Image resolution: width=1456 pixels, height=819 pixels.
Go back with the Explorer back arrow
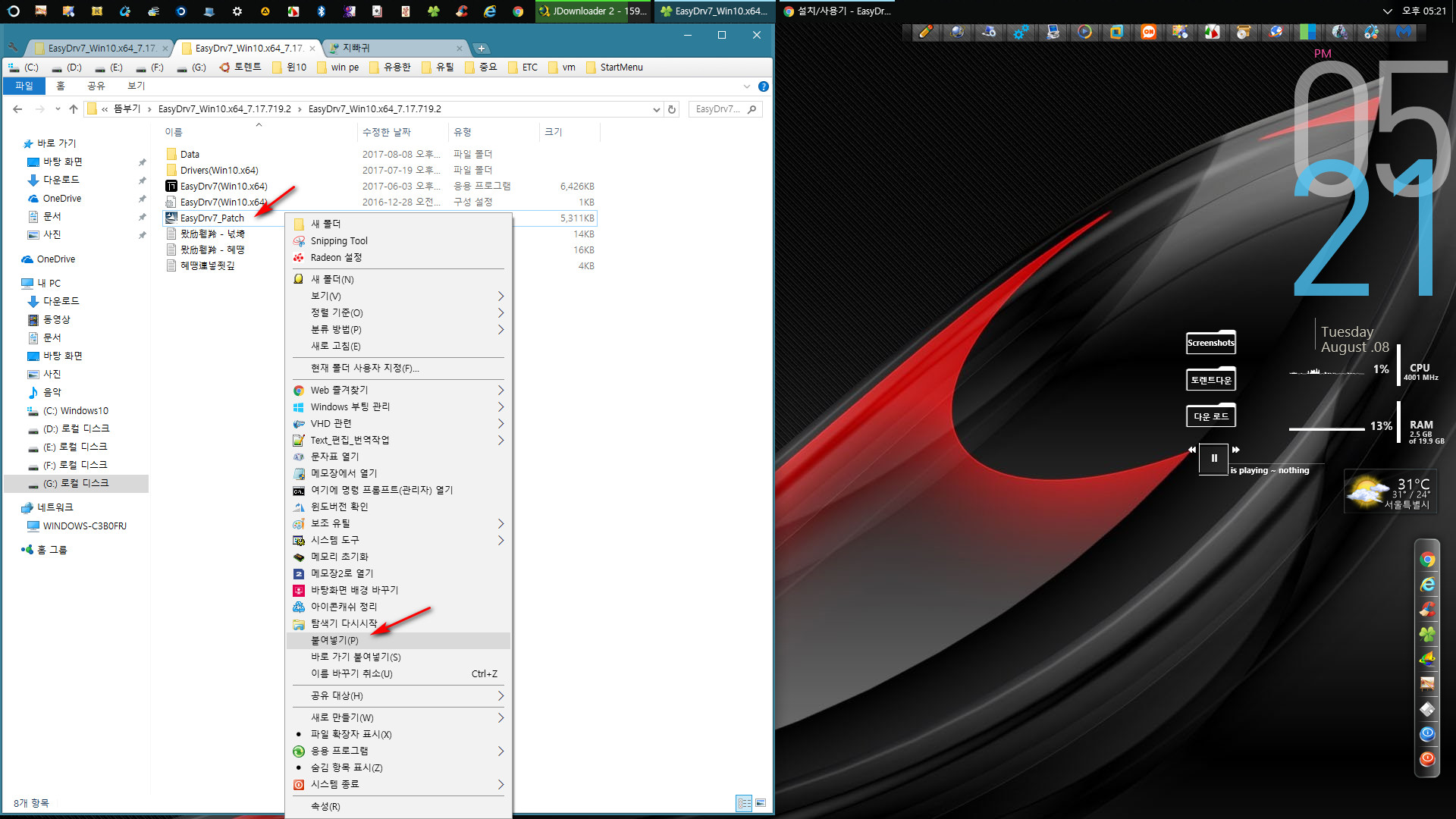tap(17, 109)
